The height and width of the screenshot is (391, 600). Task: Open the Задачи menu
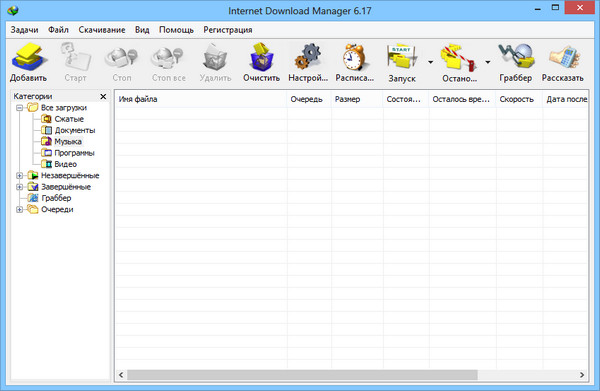[x=24, y=30]
